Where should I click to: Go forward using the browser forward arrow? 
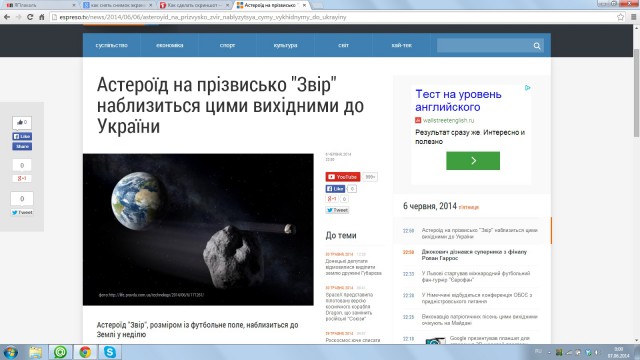click(18, 17)
